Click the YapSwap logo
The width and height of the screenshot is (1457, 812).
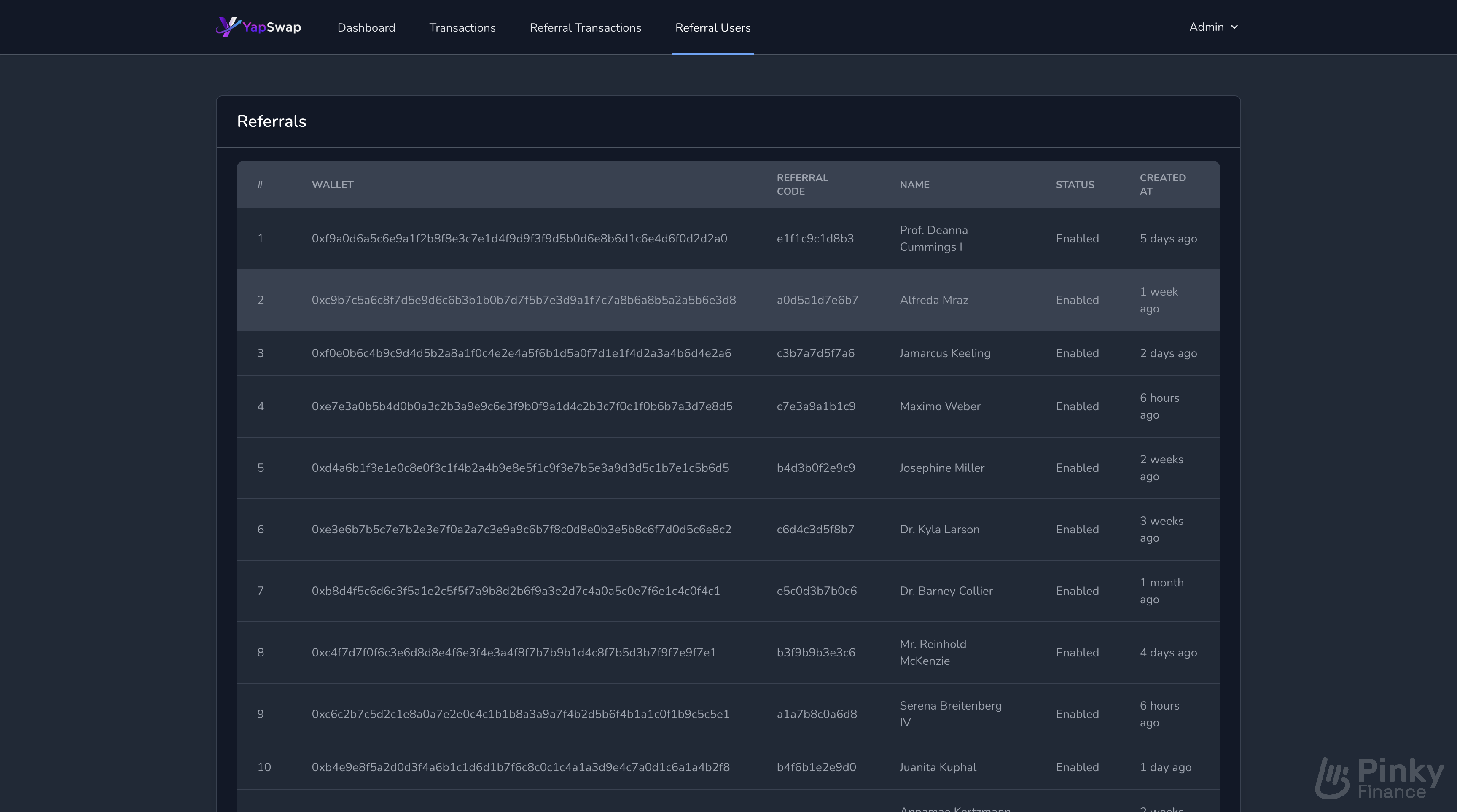(x=258, y=27)
